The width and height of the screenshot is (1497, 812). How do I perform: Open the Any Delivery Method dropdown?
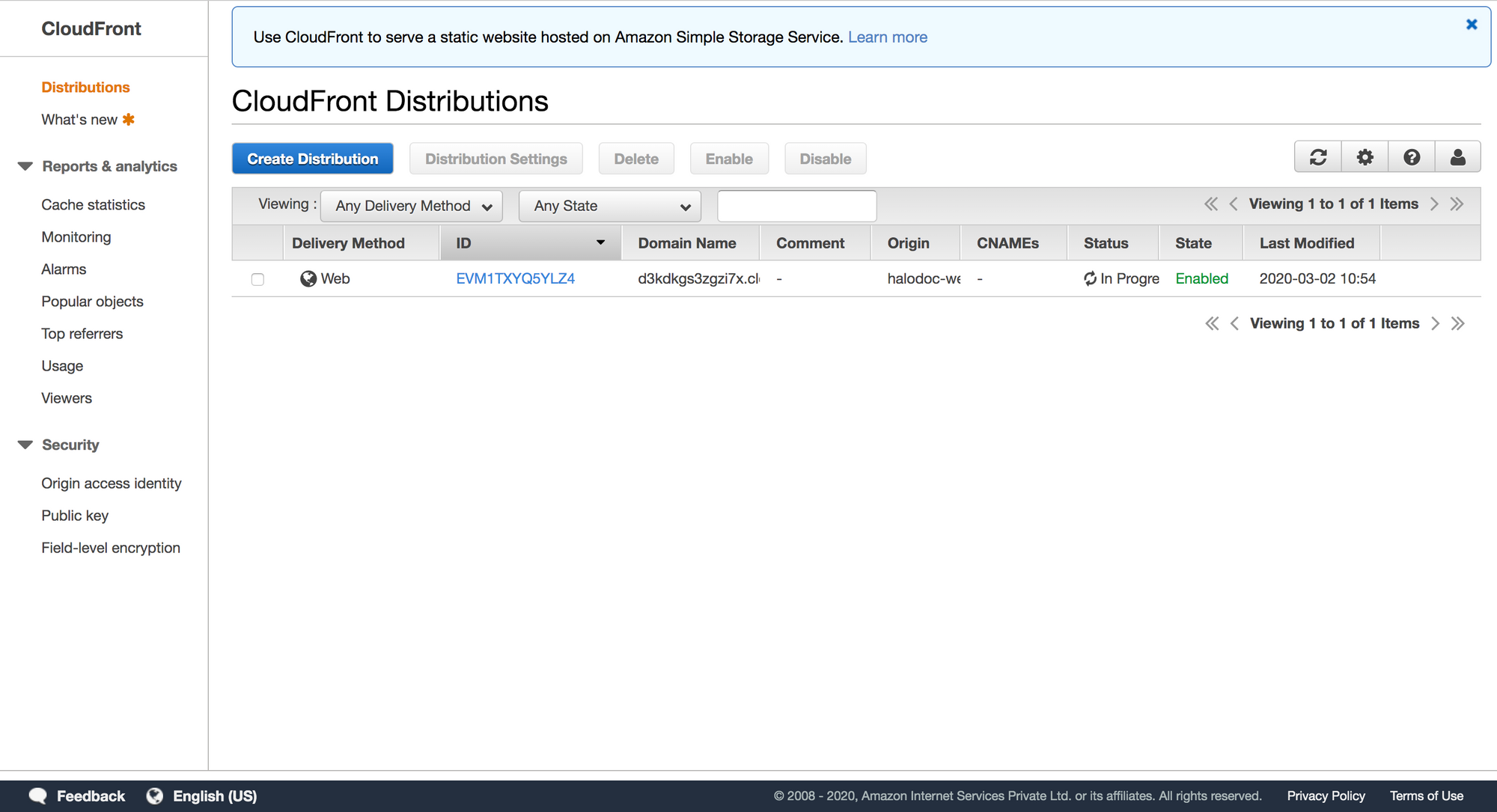(411, 206)
